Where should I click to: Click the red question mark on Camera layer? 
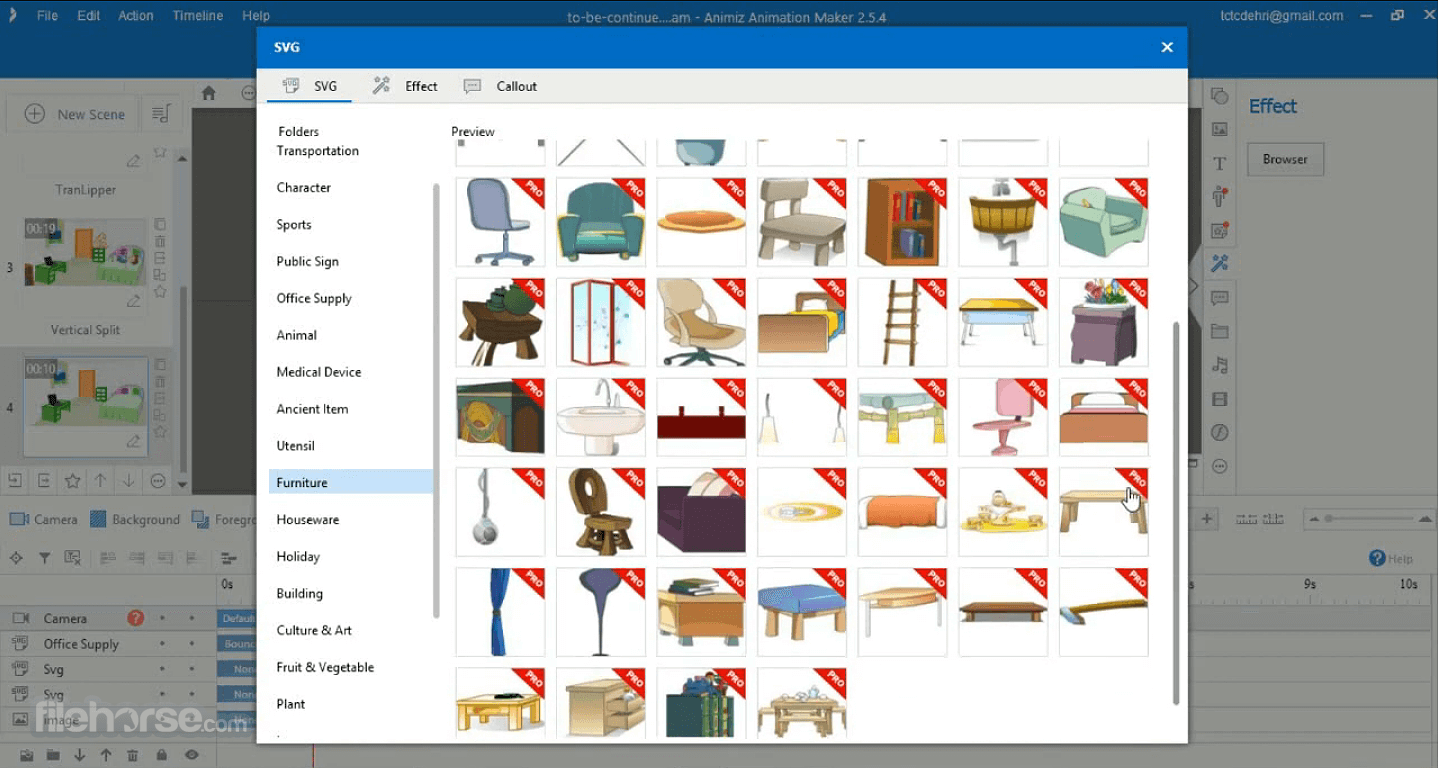(x=136, y=618)
